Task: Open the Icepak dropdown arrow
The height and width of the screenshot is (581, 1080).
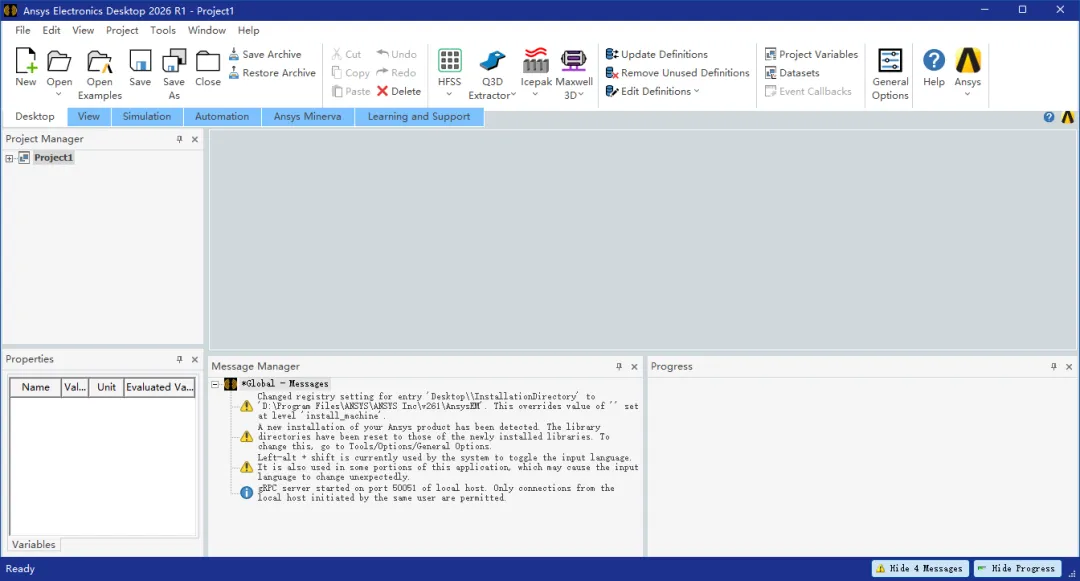Action: point(535,94)
